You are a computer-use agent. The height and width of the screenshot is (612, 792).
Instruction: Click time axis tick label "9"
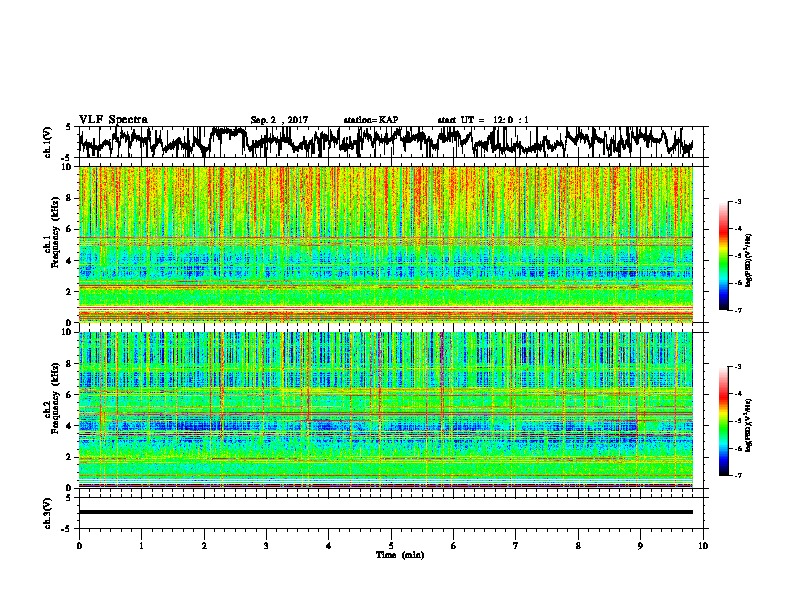click(x=640, y=546)
